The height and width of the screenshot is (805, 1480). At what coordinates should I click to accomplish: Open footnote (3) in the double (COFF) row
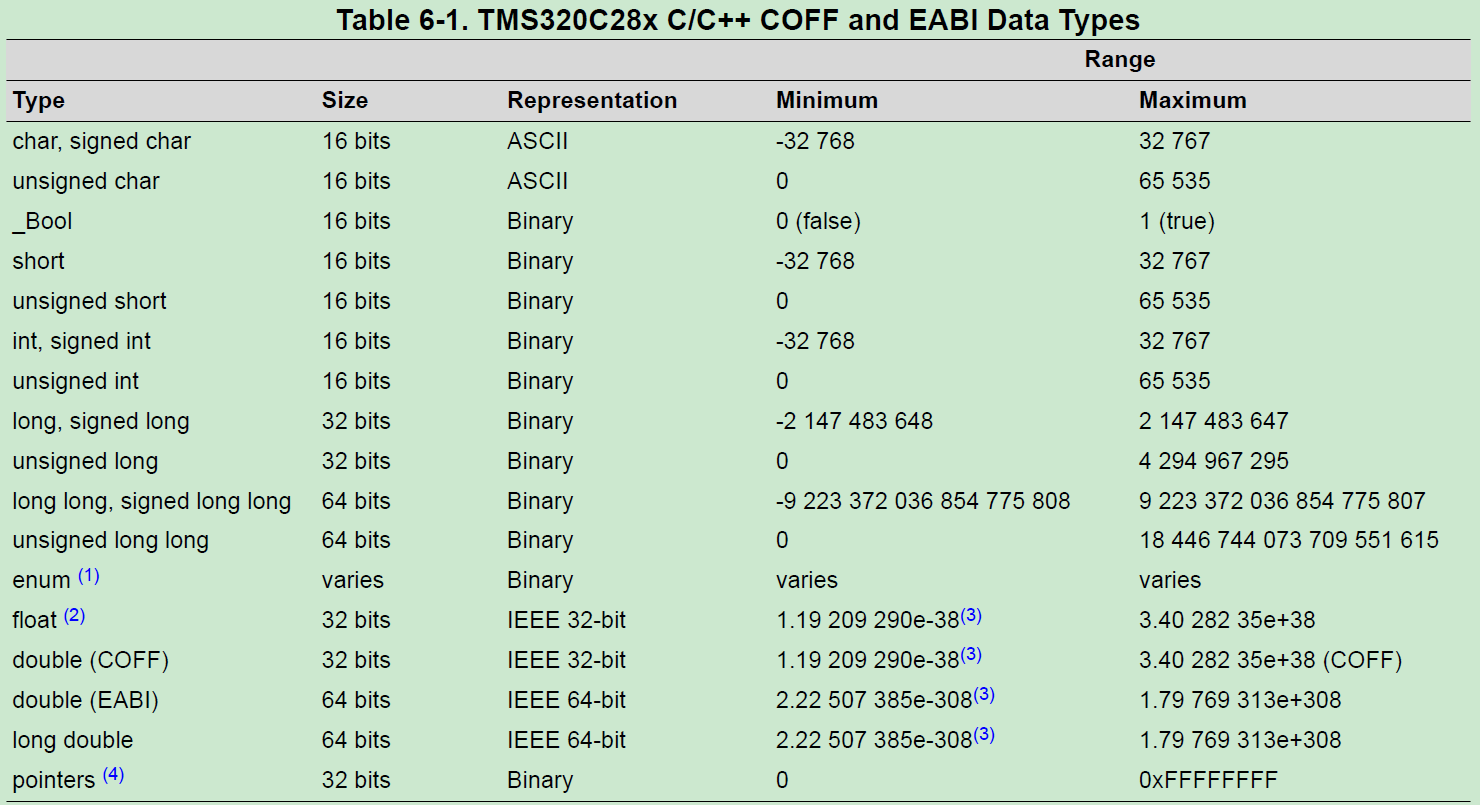pyautogui.click(x=971, y=656)
